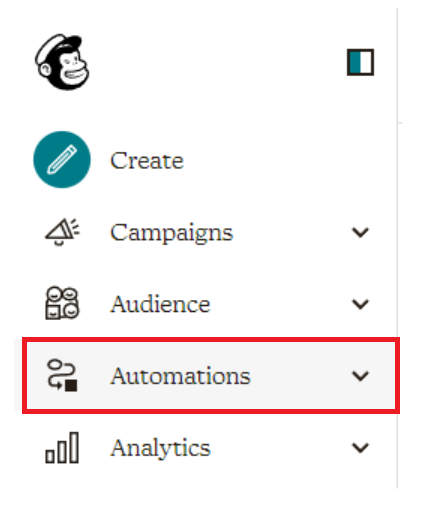Expand the Audience chevron arrow

point(360,304)
